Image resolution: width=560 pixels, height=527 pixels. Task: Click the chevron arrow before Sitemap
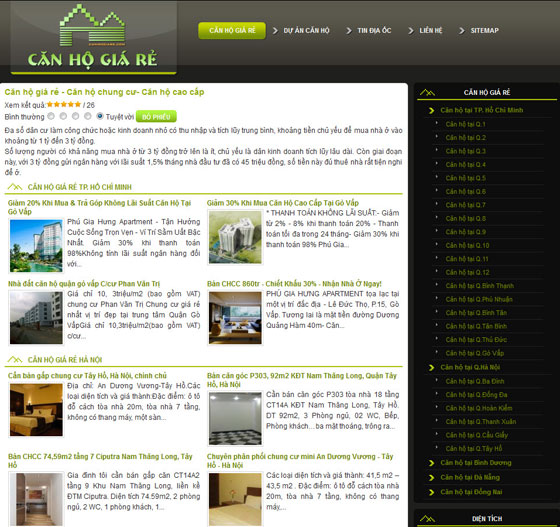[461, 31]
